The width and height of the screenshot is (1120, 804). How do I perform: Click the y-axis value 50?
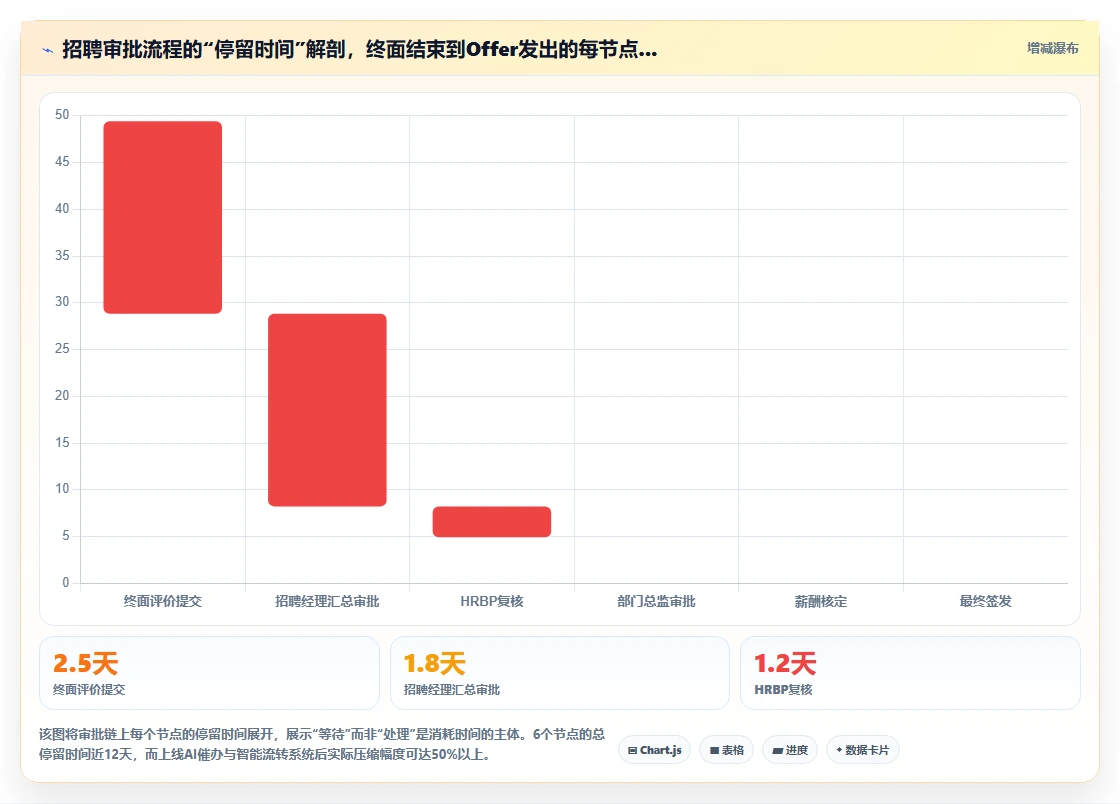pyautogui.click(x=62, y=115)
